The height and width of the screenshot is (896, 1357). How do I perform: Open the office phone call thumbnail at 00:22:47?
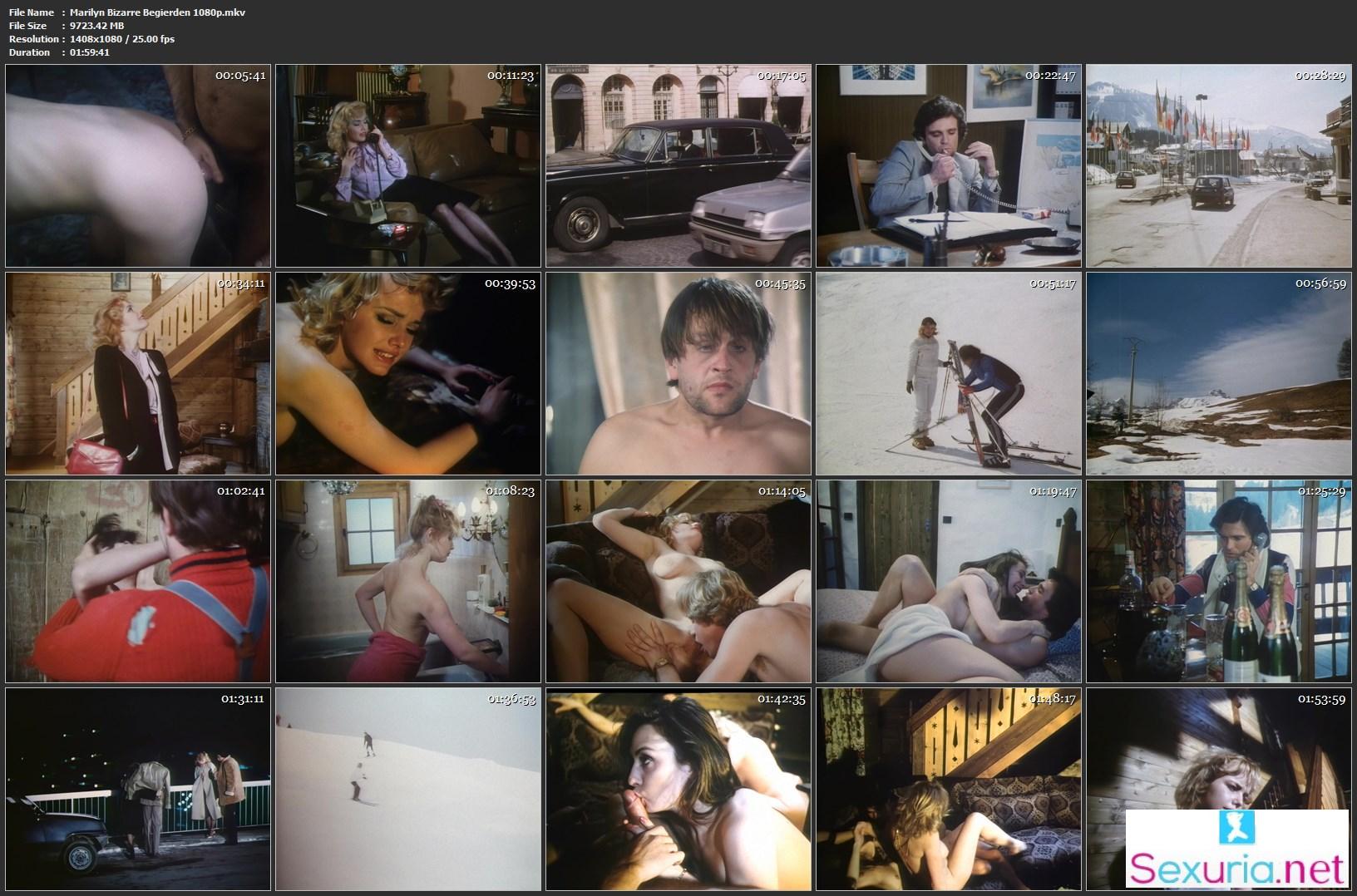(x=949, y=166)
